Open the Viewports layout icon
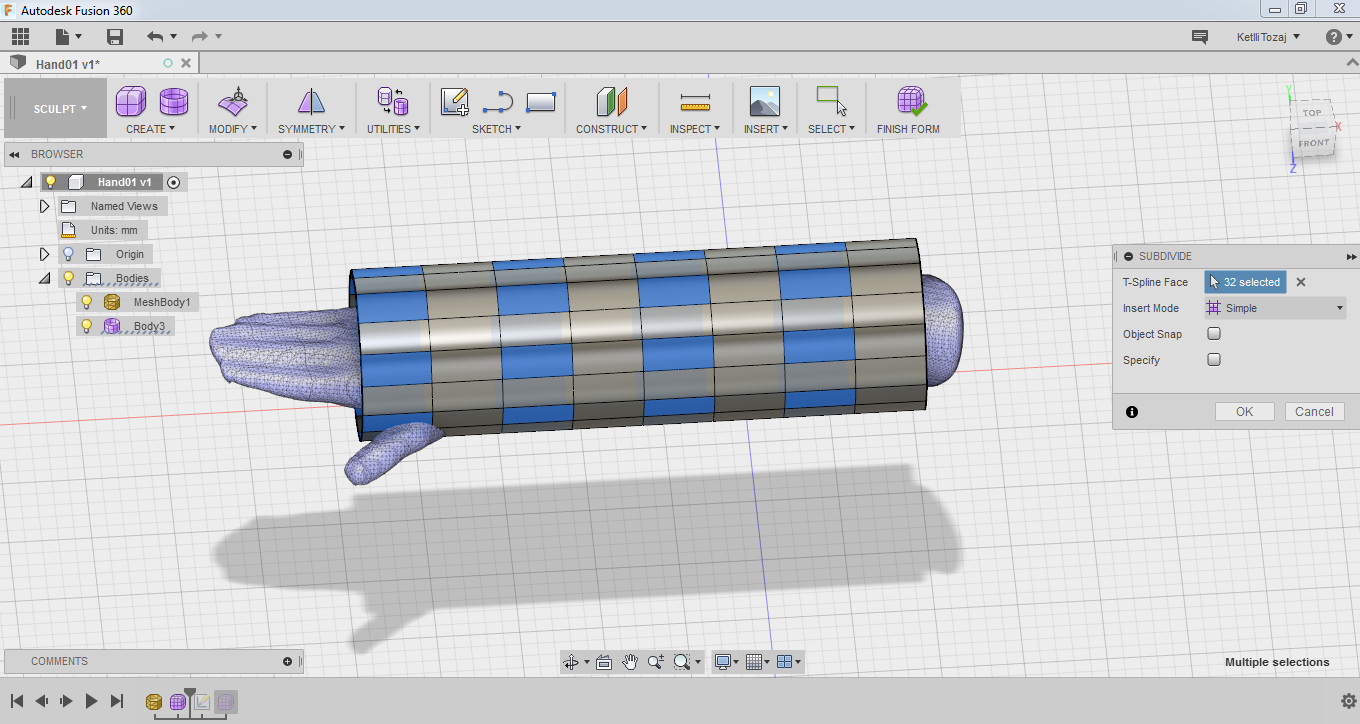Image resolution: width=1360 pixels, height=724 pixels. coord(785,662)
